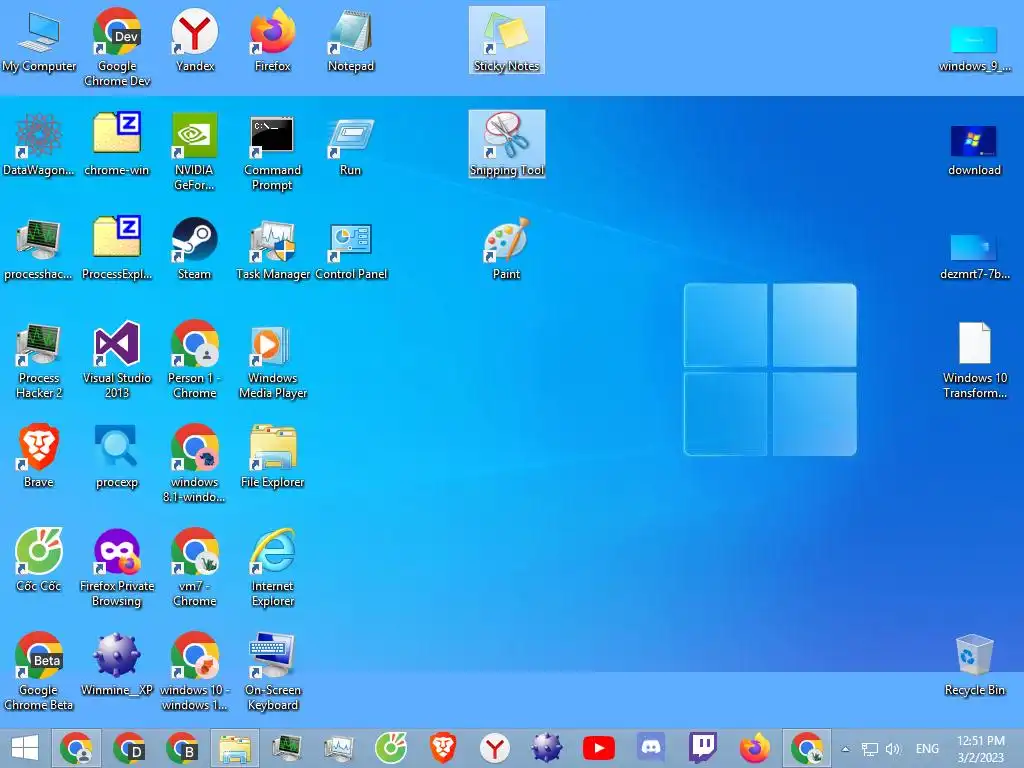The width and height of the screenshot is (1024, 768).
Task: Open Discord from taskbar
Action: click(650, 748)
